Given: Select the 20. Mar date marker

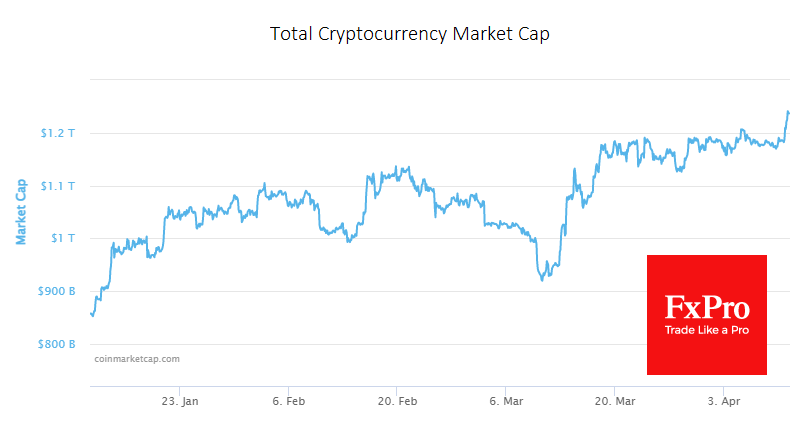Looking at the screenshot, I should 615,401.
